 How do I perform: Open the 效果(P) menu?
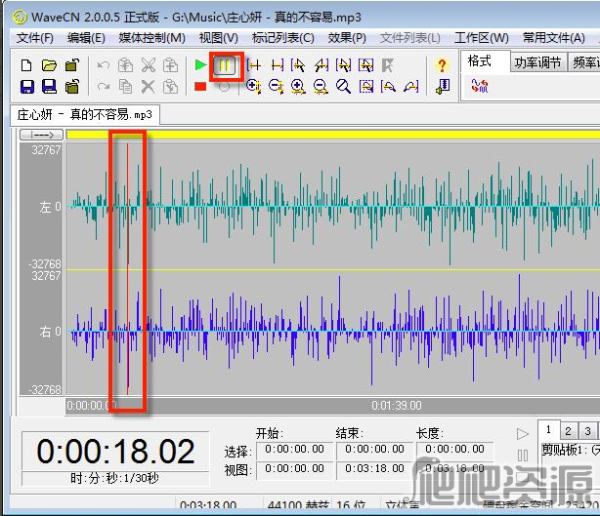[x=347, y=38]
